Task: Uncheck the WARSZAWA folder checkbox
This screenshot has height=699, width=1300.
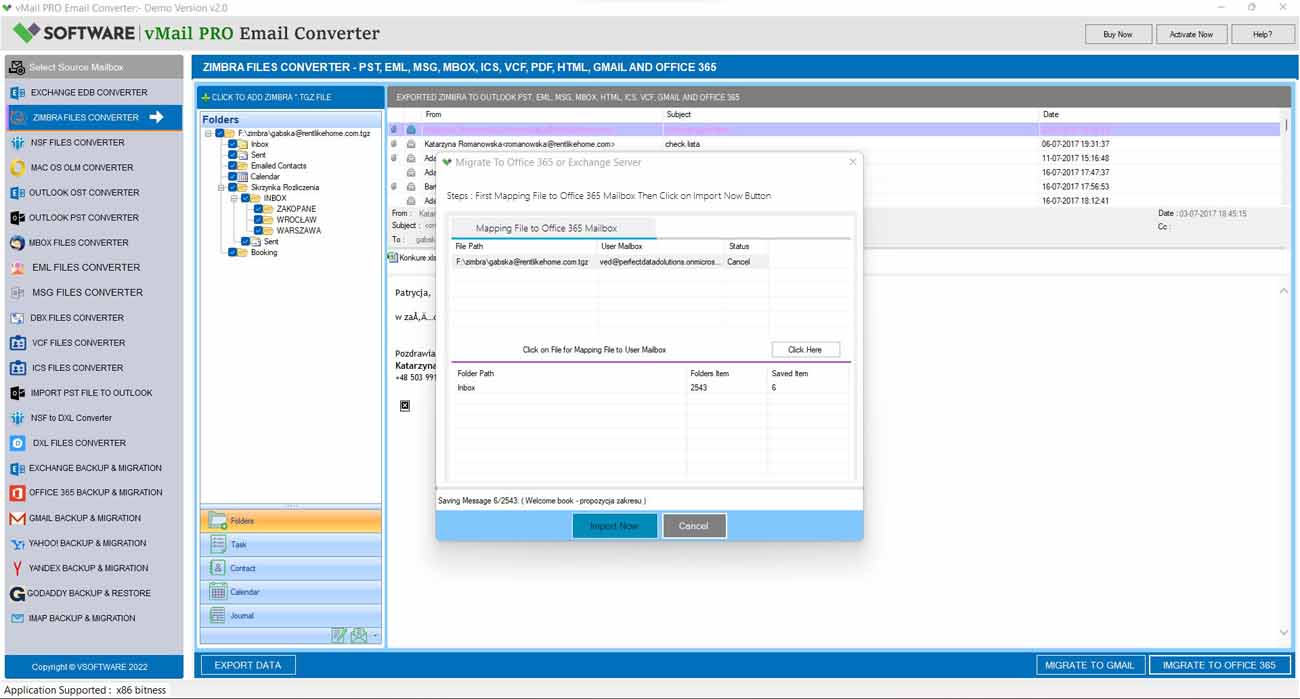Action: pyautogui.click(x=258, y=231)
